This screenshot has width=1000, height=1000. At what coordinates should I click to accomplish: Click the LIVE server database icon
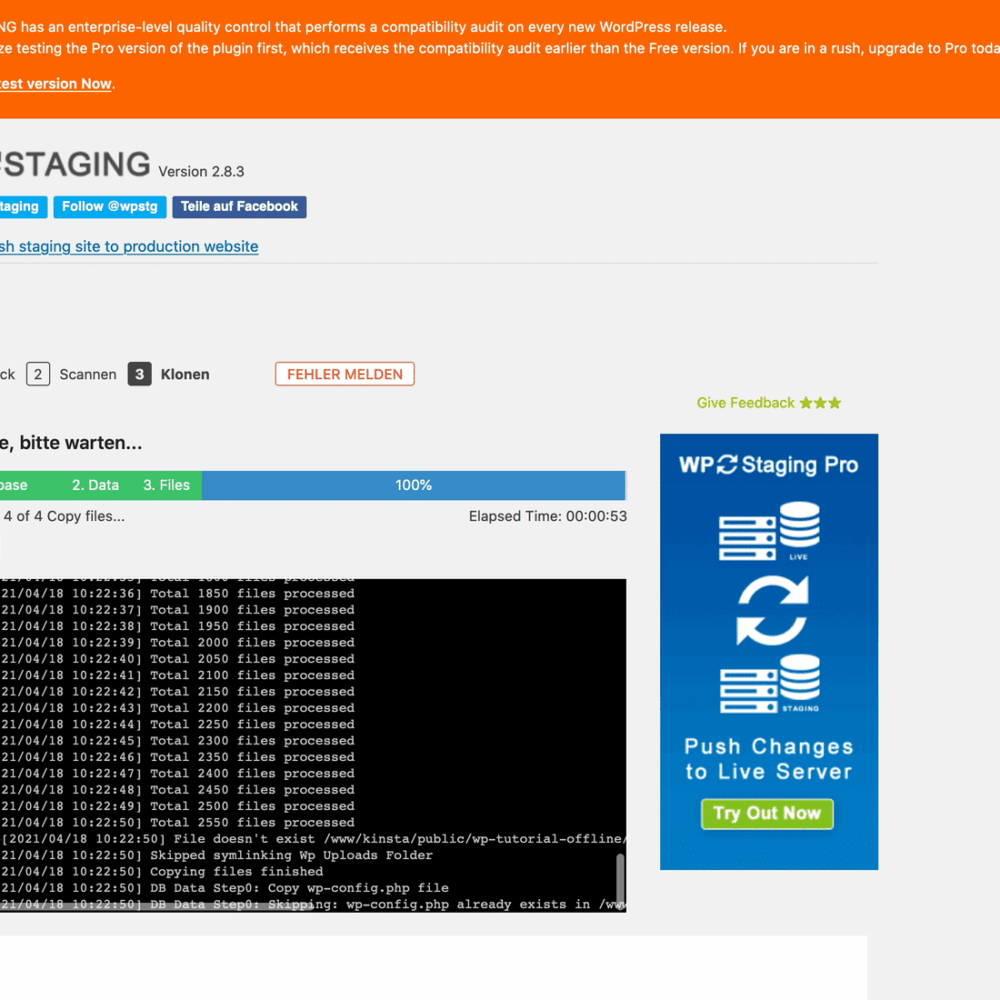click(x=769, y=531)
